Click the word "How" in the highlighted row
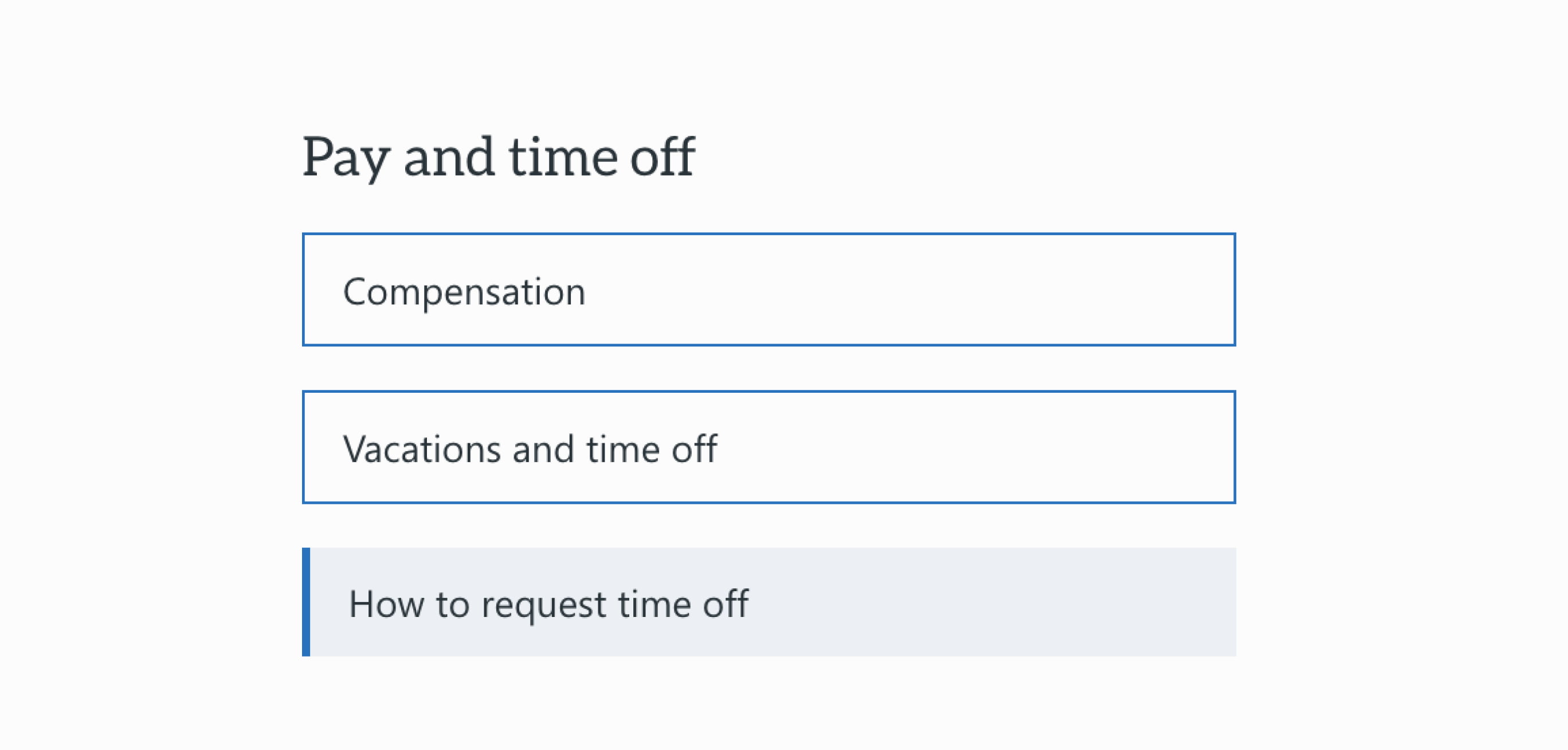1568x750 pixels. point(386,604)
